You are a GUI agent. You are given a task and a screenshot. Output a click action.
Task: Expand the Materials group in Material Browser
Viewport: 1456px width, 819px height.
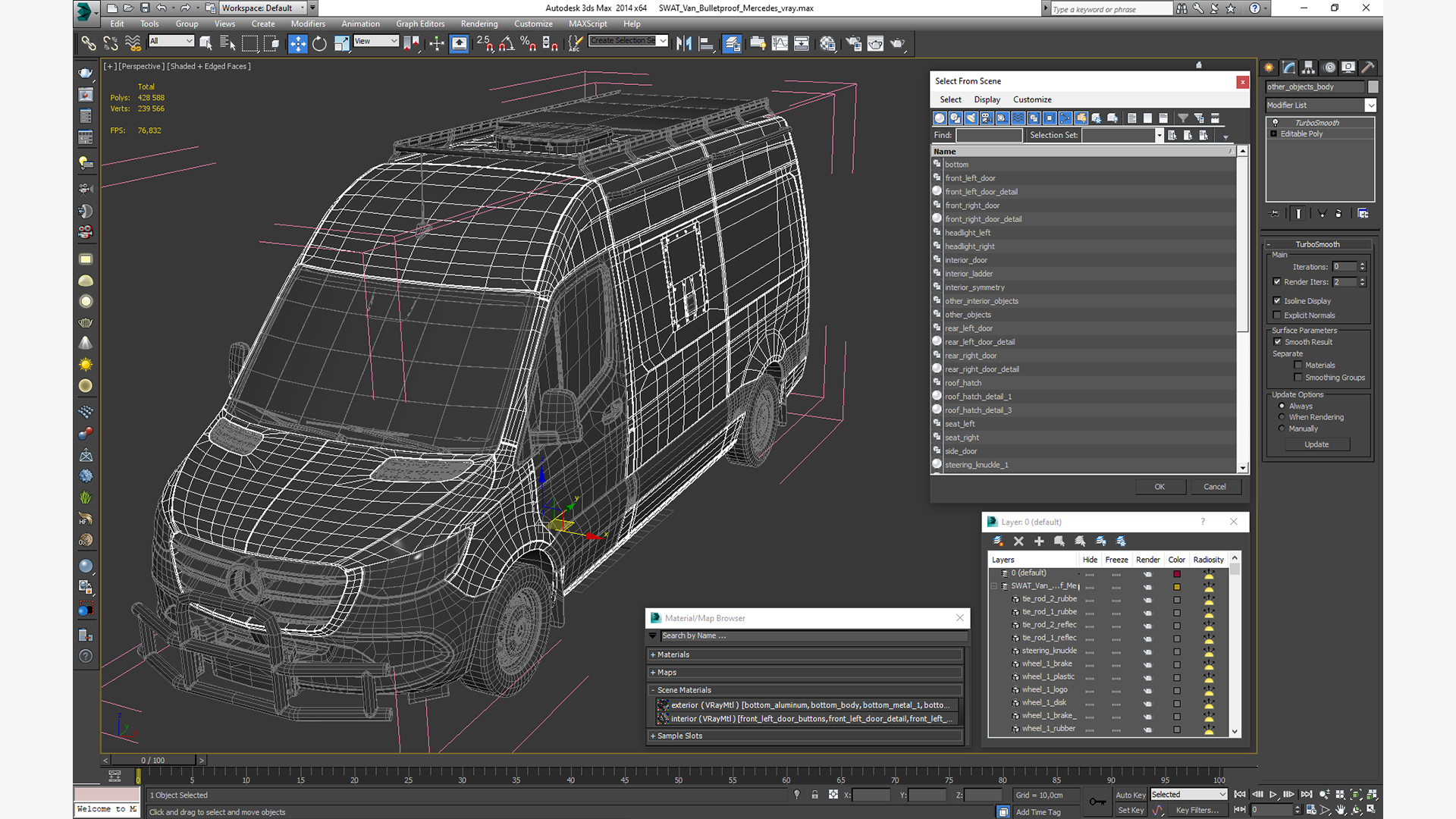(652, 655)
